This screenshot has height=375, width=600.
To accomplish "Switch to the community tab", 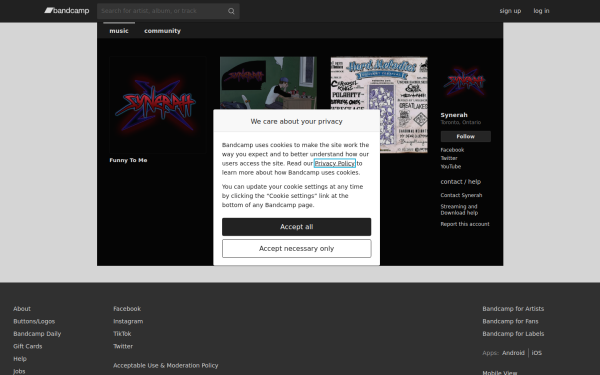I will (162, 31).
